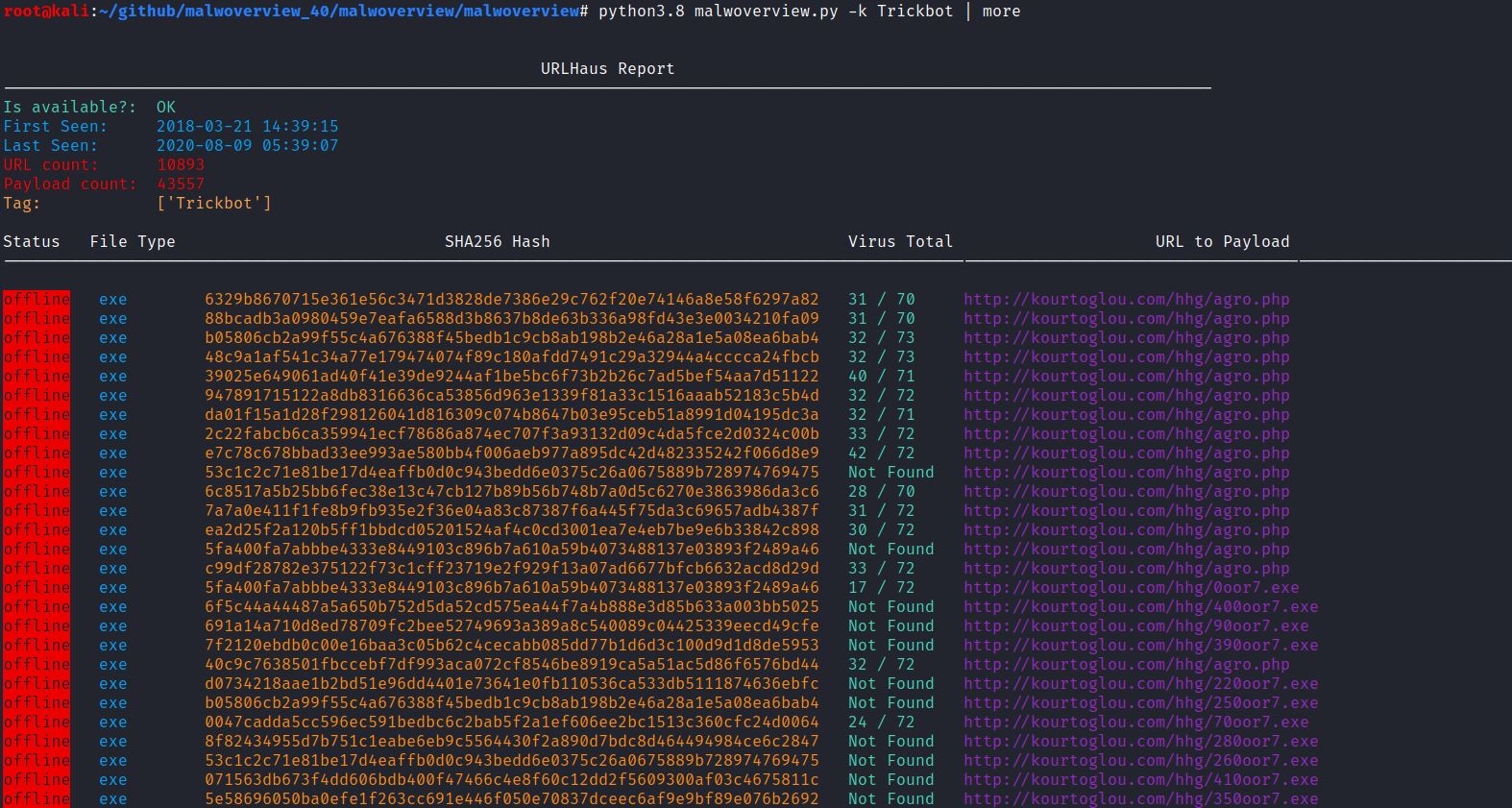Select hash starting with '39025e649061ad40'
This screenshot has height=808, width=1512.
[511, 377]
